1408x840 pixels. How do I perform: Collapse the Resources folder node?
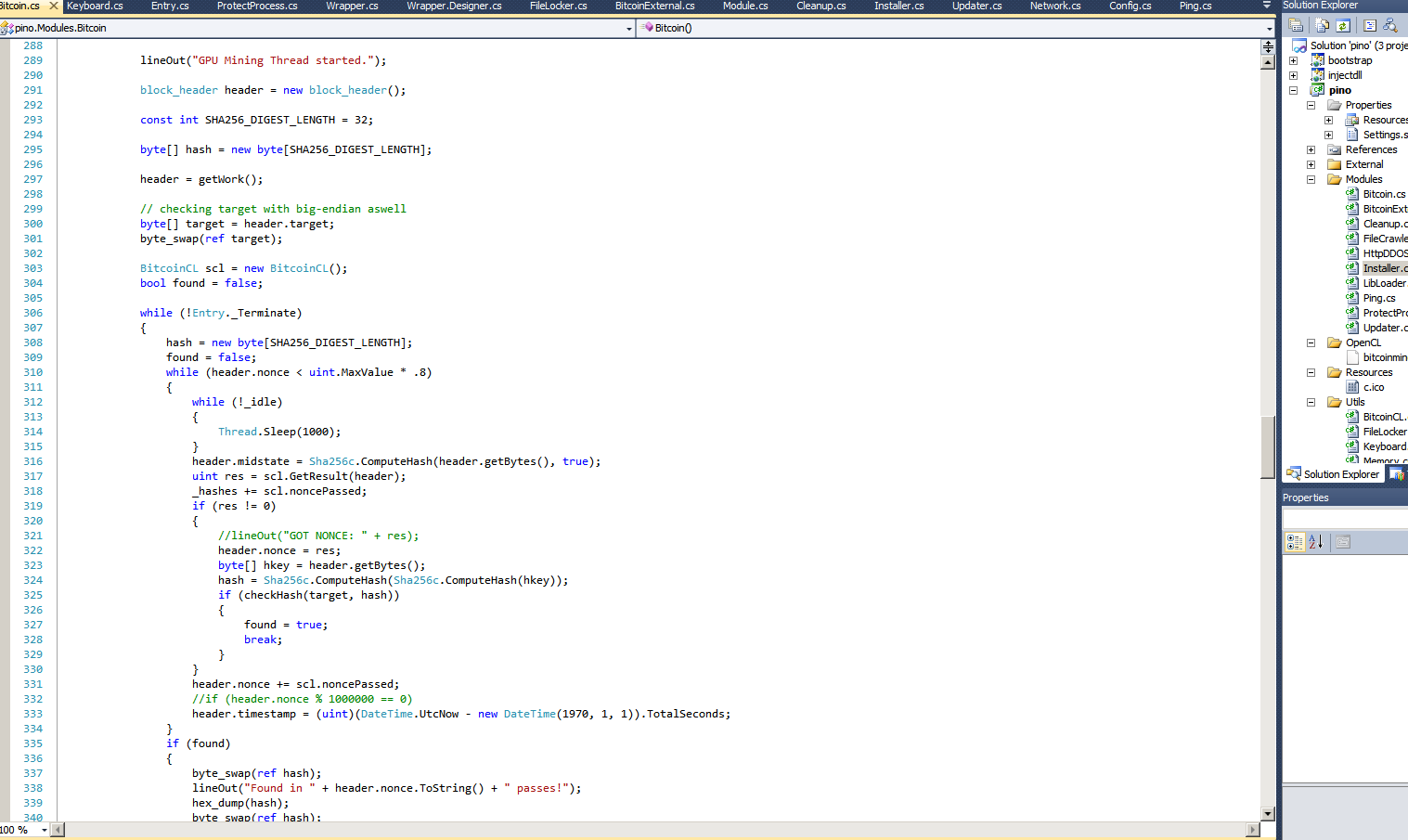1311,372
